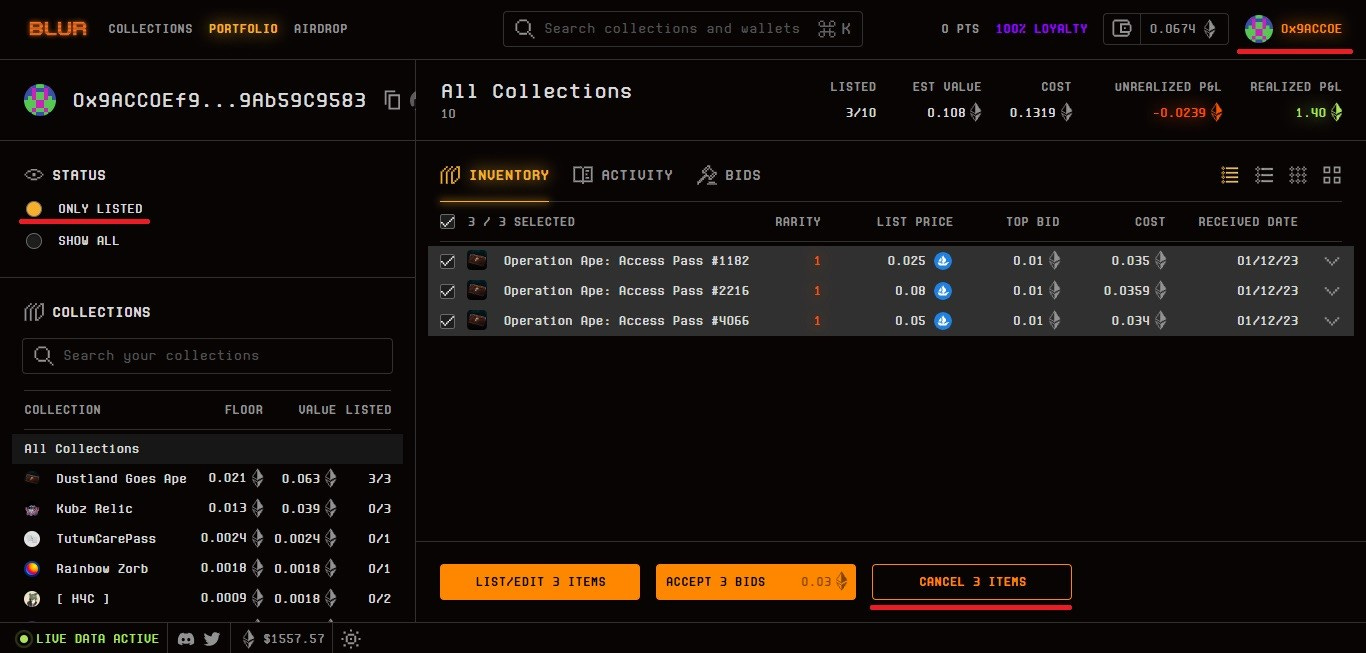The height and width of the screenshot is (653, 1366).
Task: Switch to the ACTIVITY tab
Action: click(x=623, y=175)
